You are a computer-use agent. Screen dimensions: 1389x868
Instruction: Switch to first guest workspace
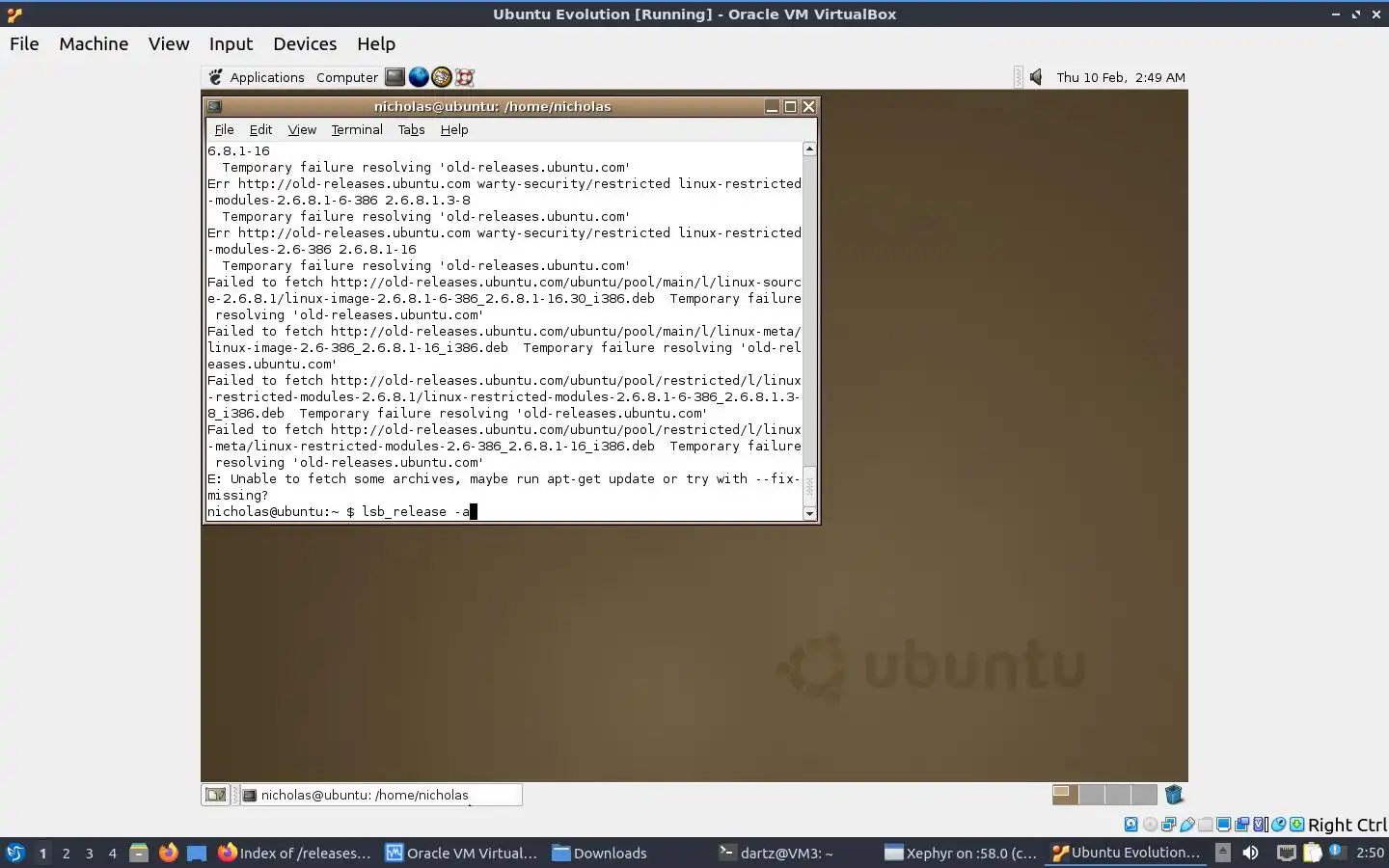(1065, 795)
